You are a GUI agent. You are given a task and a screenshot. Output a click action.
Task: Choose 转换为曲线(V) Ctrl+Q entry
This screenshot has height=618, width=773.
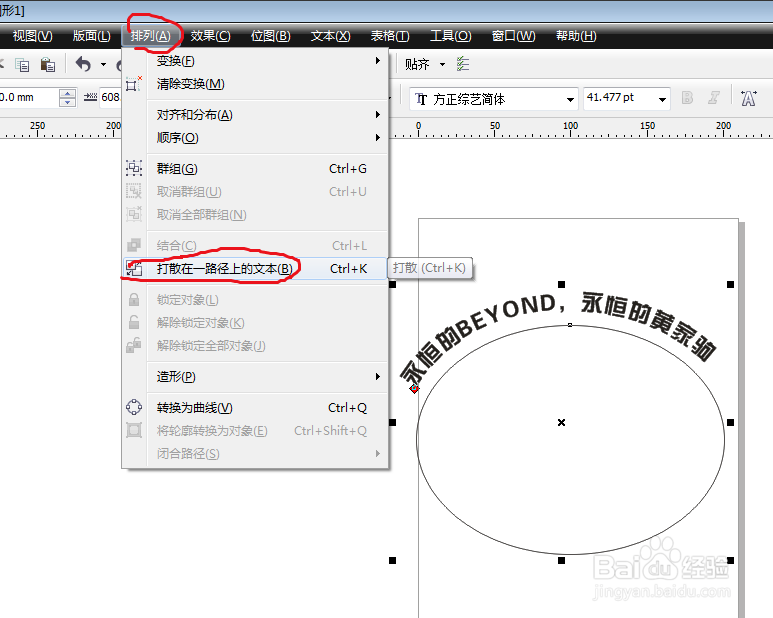(x=255, y=408)
